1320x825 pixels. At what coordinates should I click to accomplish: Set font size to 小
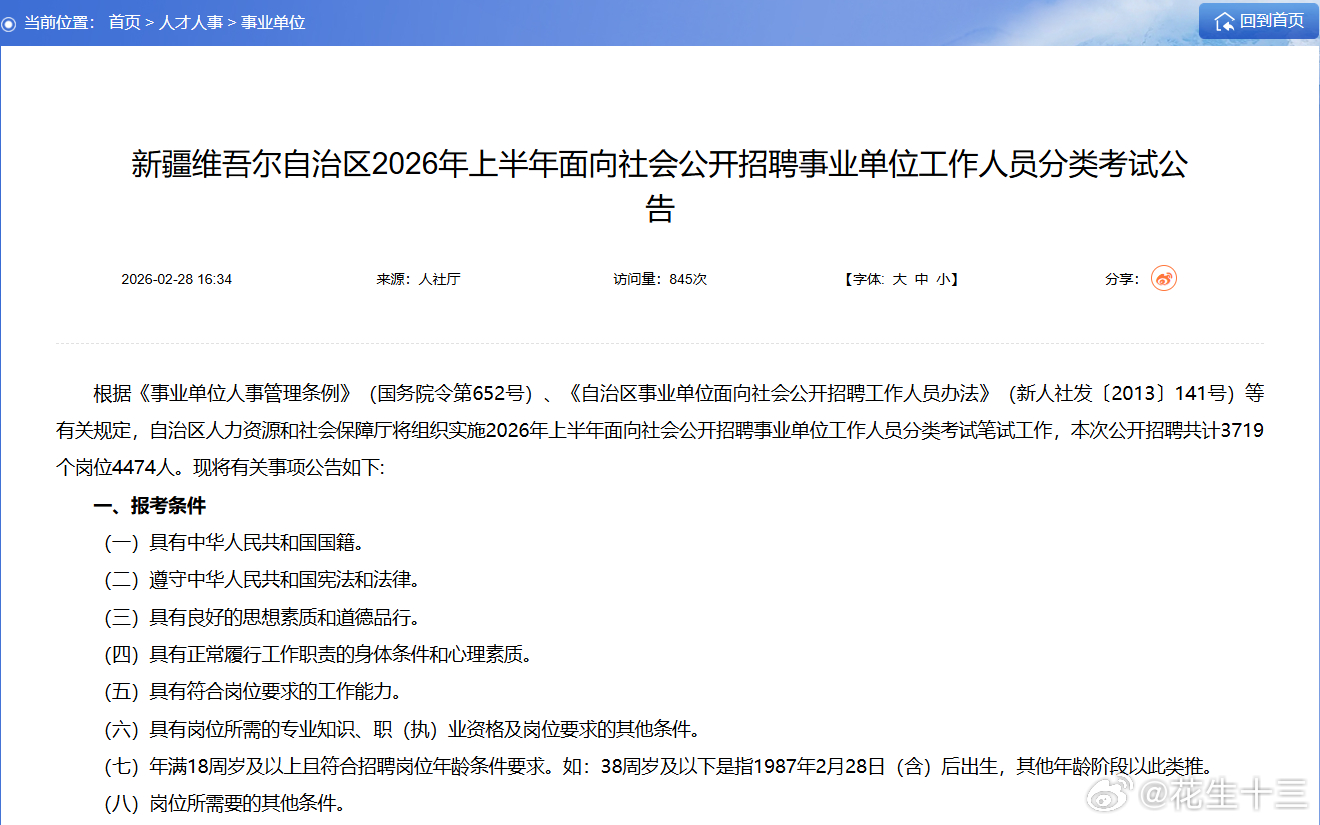943,279
